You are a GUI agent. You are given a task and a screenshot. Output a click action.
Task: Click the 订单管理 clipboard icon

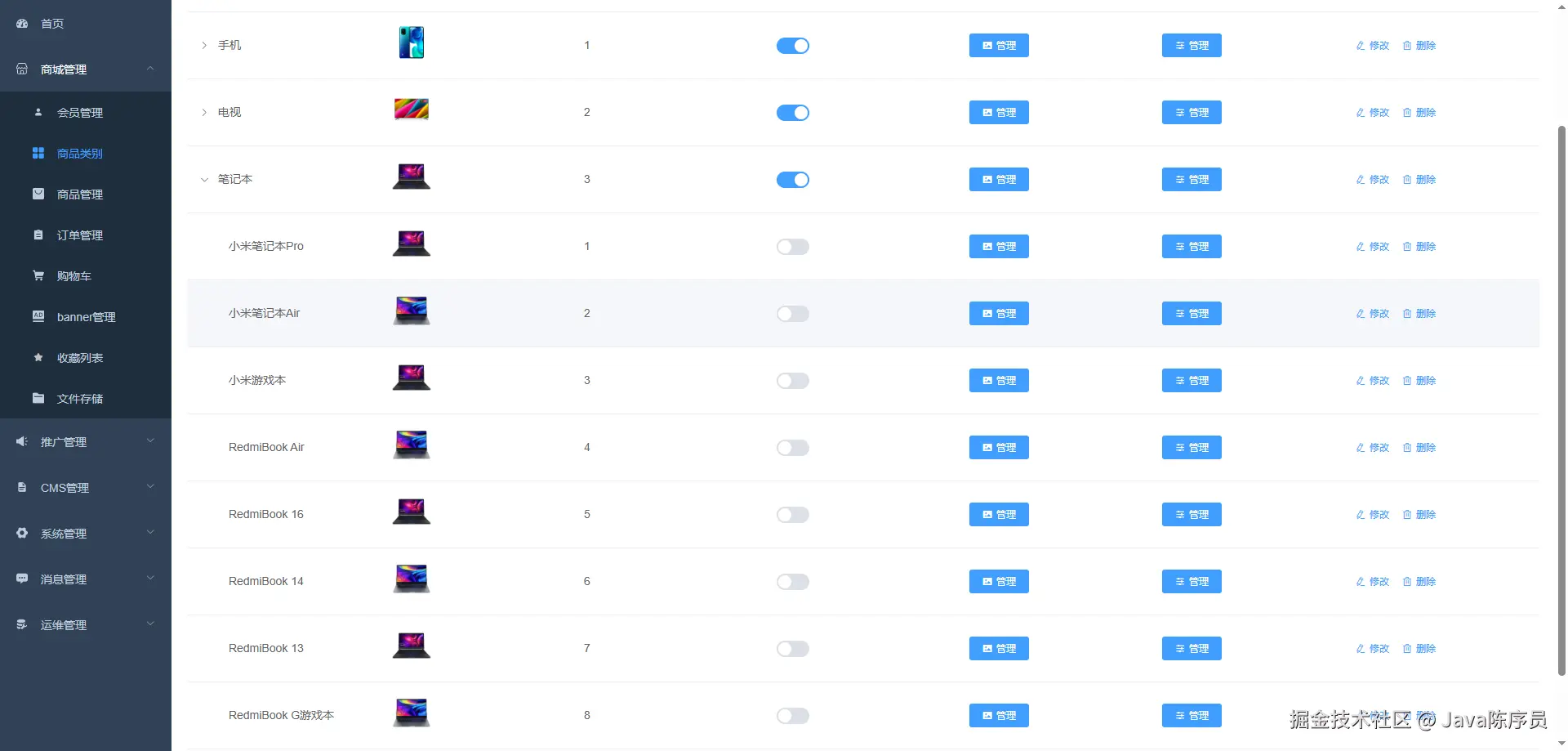click(x=38, y=235)
